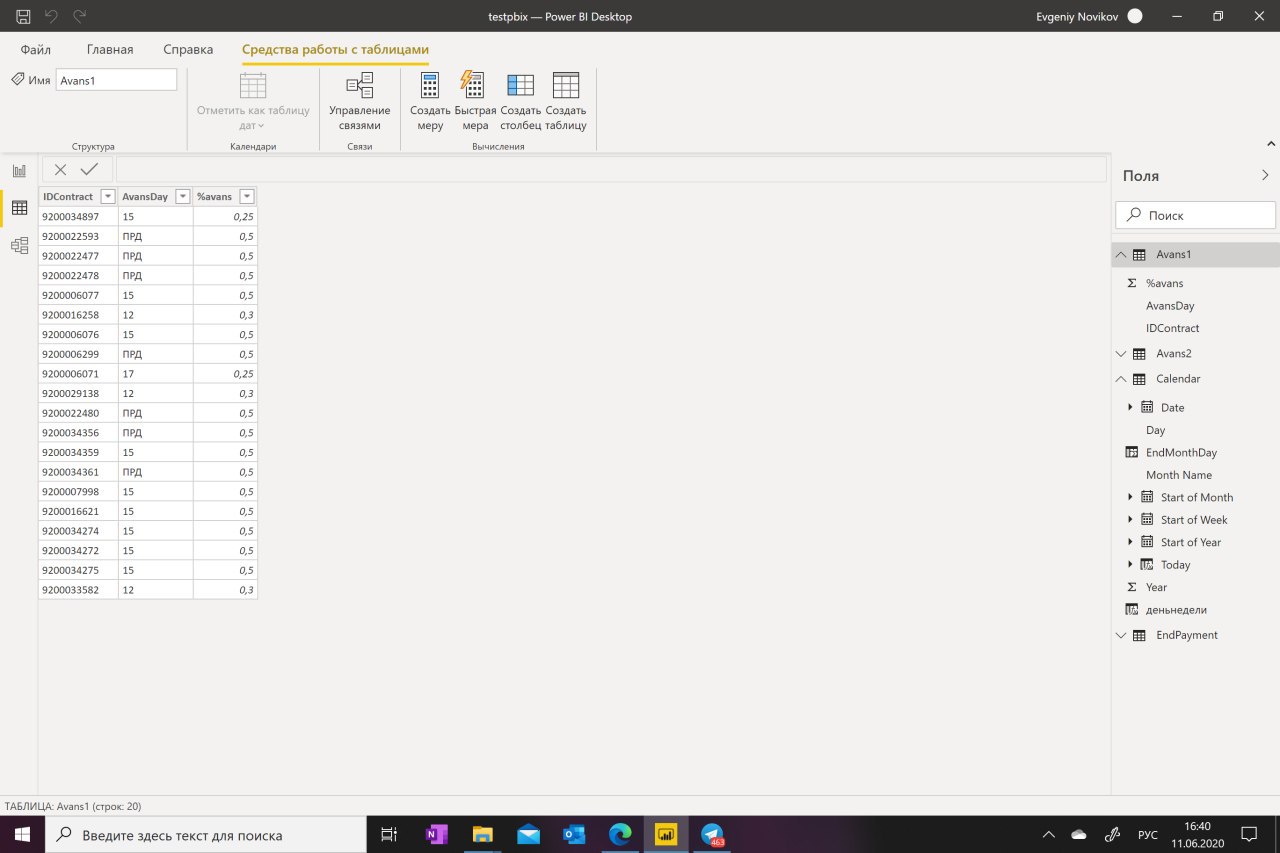The image size is (1280, 853).
Task: Expand the Date hierarchy field
Action: (1130, 407)
